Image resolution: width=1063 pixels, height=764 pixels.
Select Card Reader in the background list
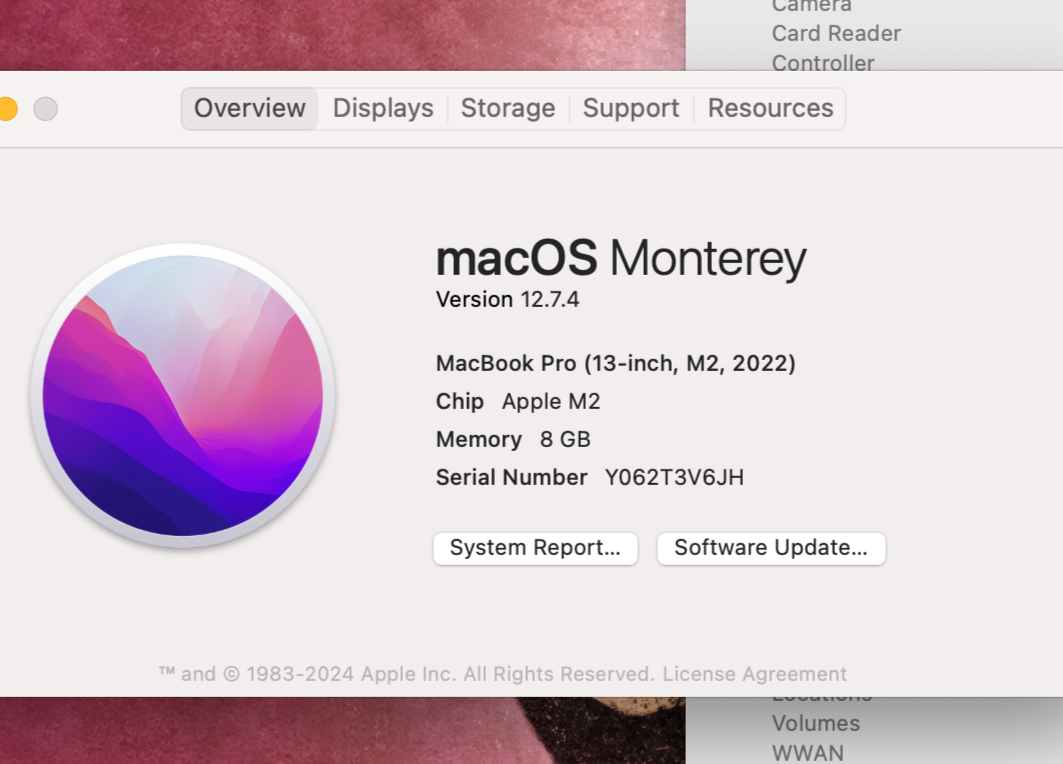click(x=836, y=33)
